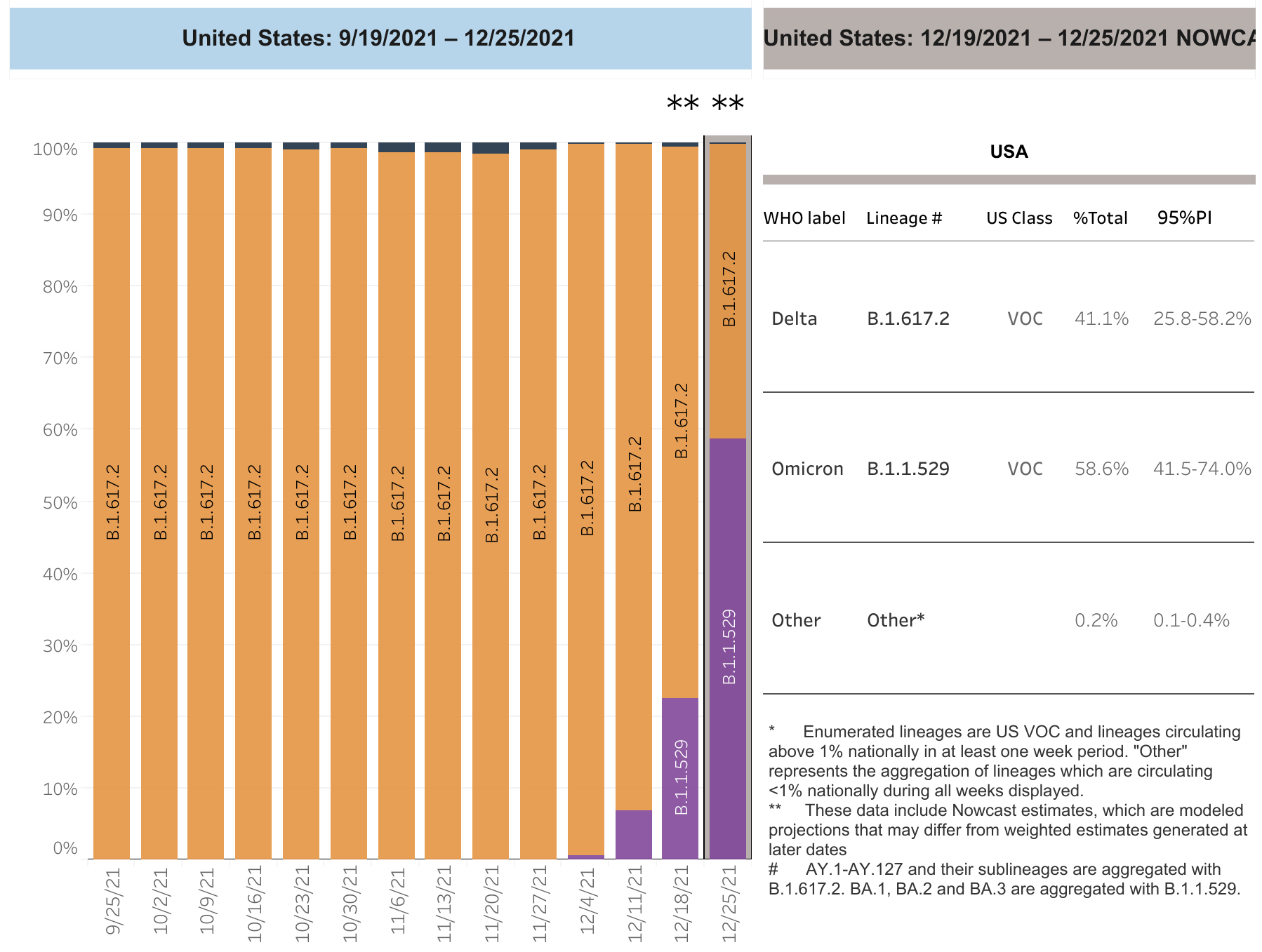Viewport: 1262px width, 952px height.
Task: Select the Omicron 58.6% total value
Action: [x=1101, y=469]
